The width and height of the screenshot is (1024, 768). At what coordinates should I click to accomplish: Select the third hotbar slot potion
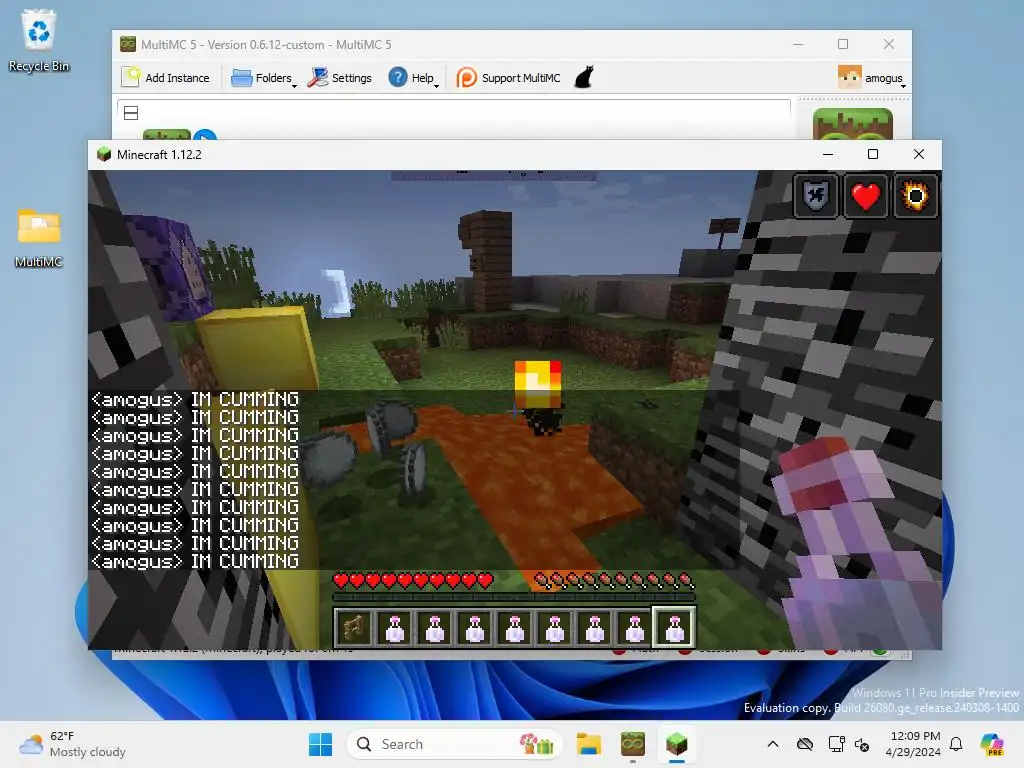tap(434, 628)
